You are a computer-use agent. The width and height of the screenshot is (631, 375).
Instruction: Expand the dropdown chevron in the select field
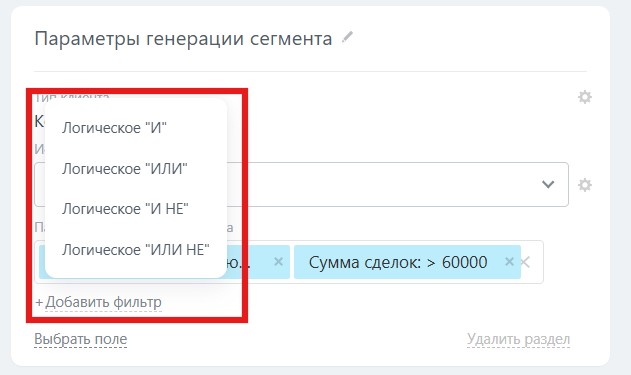548,185
